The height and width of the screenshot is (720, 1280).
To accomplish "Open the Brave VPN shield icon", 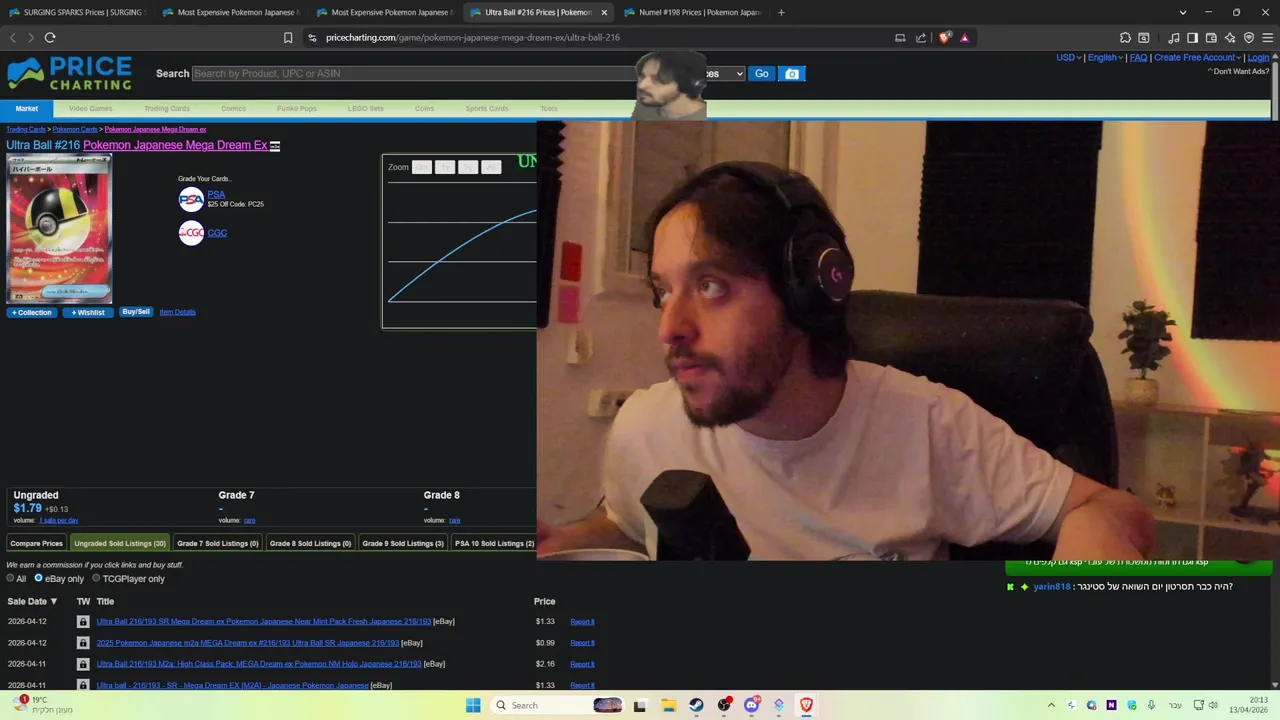I will click(x=1249, y=38).
